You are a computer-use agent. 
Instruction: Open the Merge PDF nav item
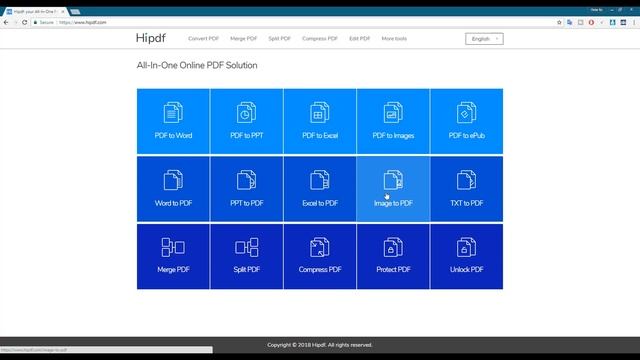[243, 38]
